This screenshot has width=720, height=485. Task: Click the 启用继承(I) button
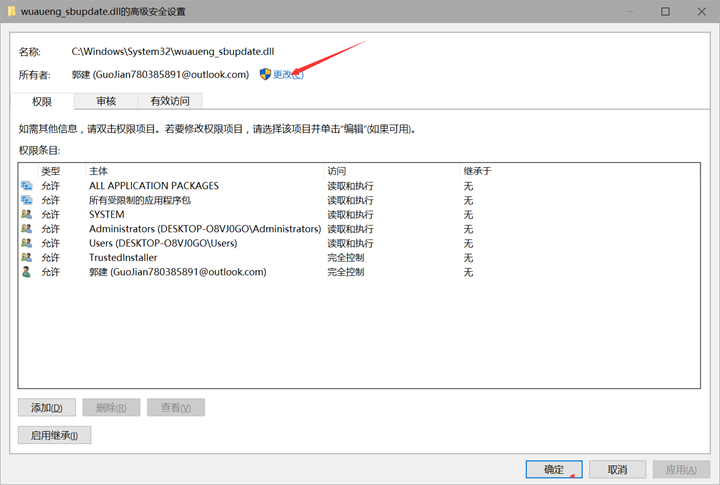tap(54, 435)
